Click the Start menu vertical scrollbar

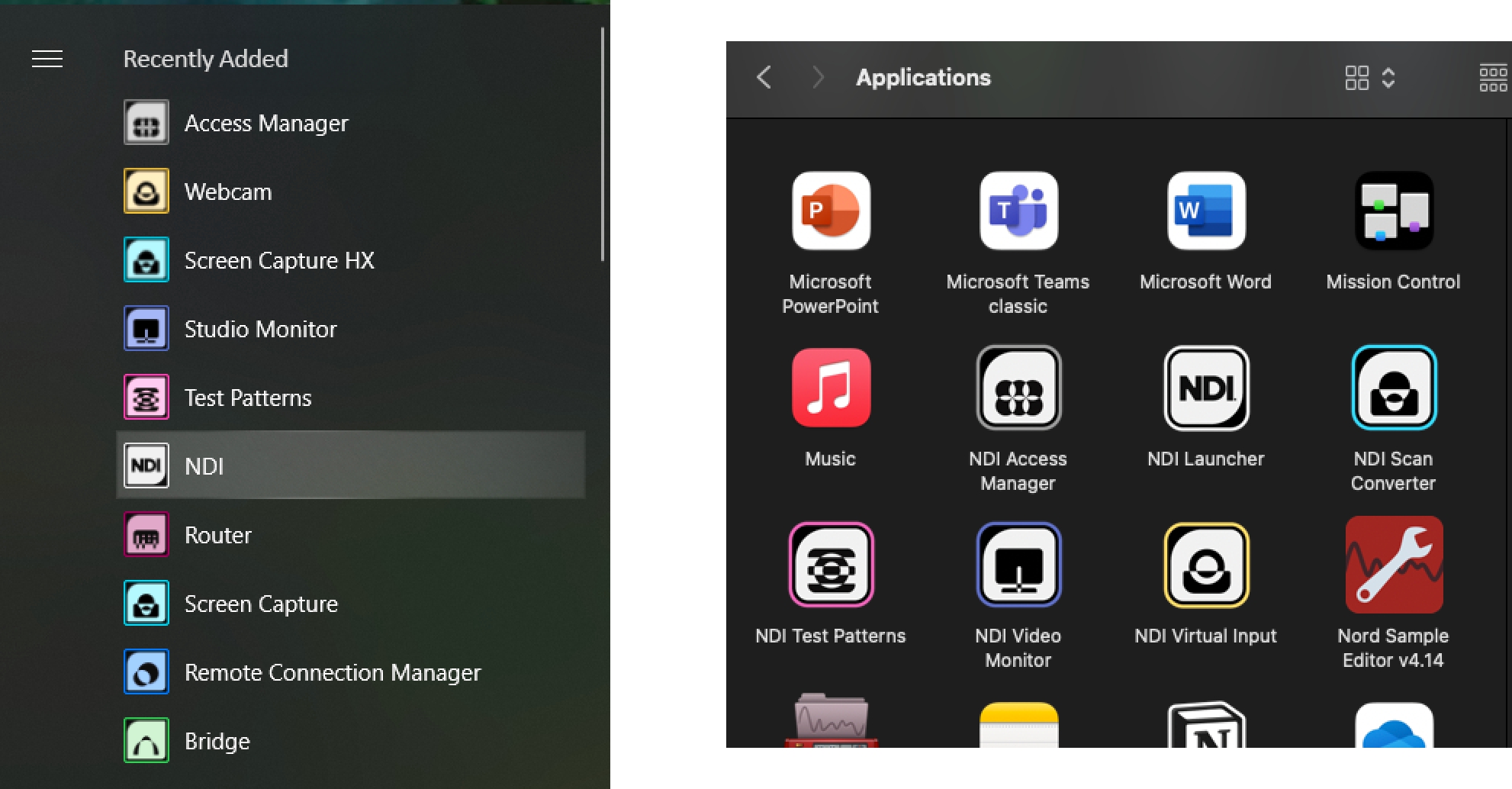[x=602, y=145]
